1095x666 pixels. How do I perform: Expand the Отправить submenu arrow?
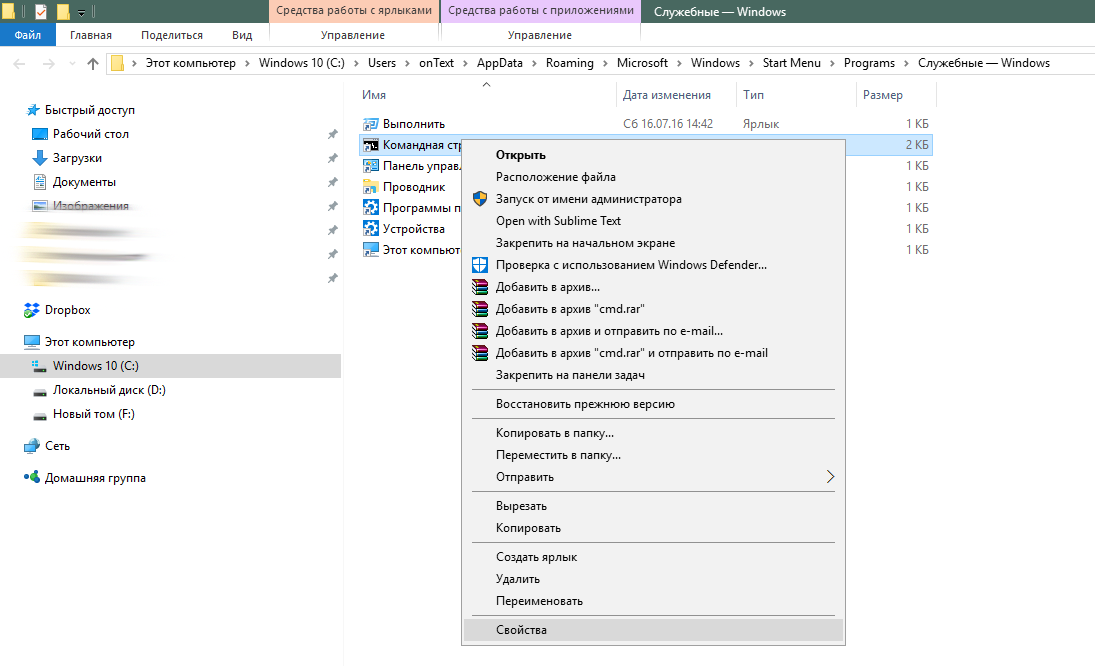point(830,477)
